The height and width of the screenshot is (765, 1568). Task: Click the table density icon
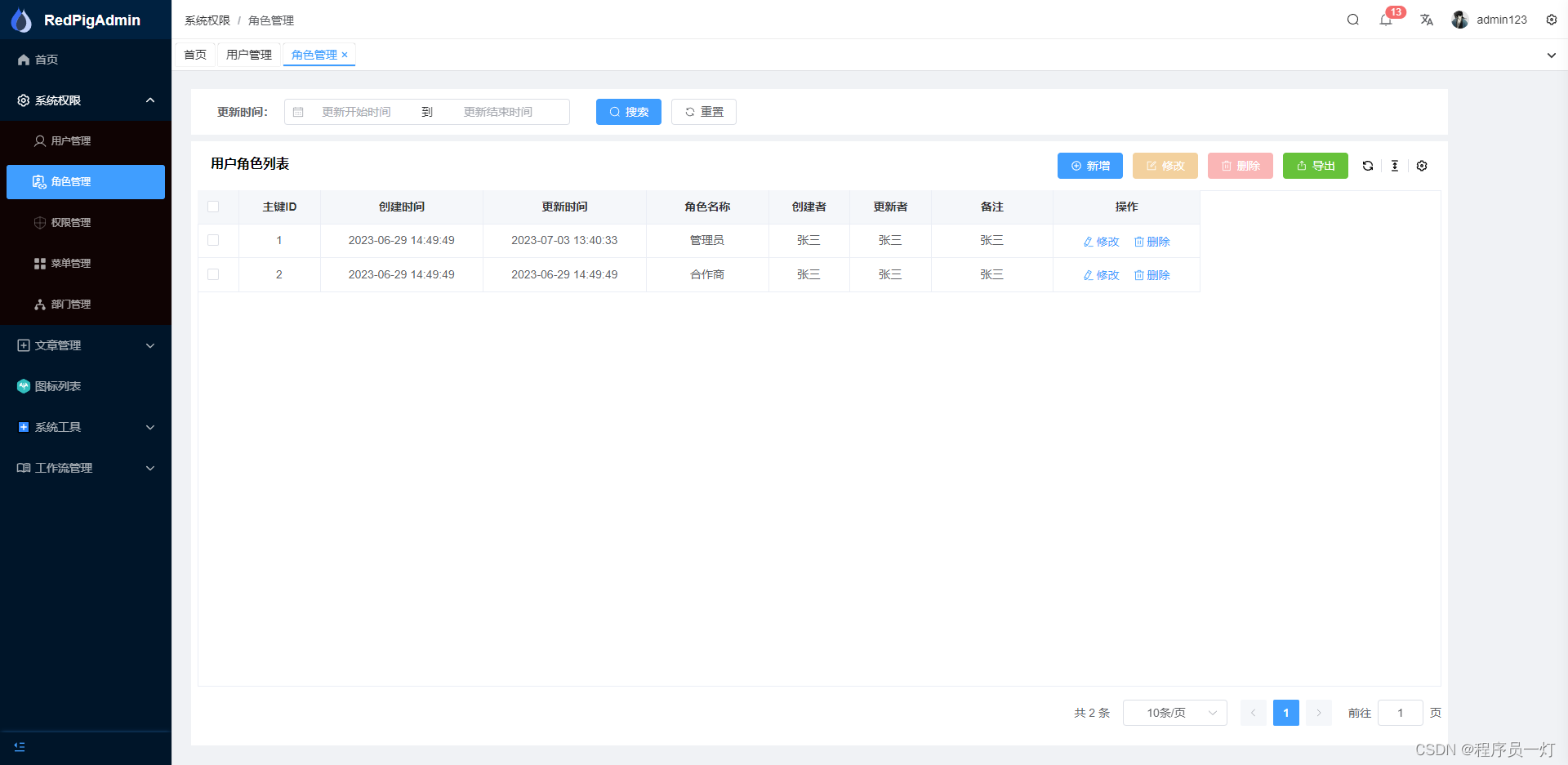[x=1395, y=166]
